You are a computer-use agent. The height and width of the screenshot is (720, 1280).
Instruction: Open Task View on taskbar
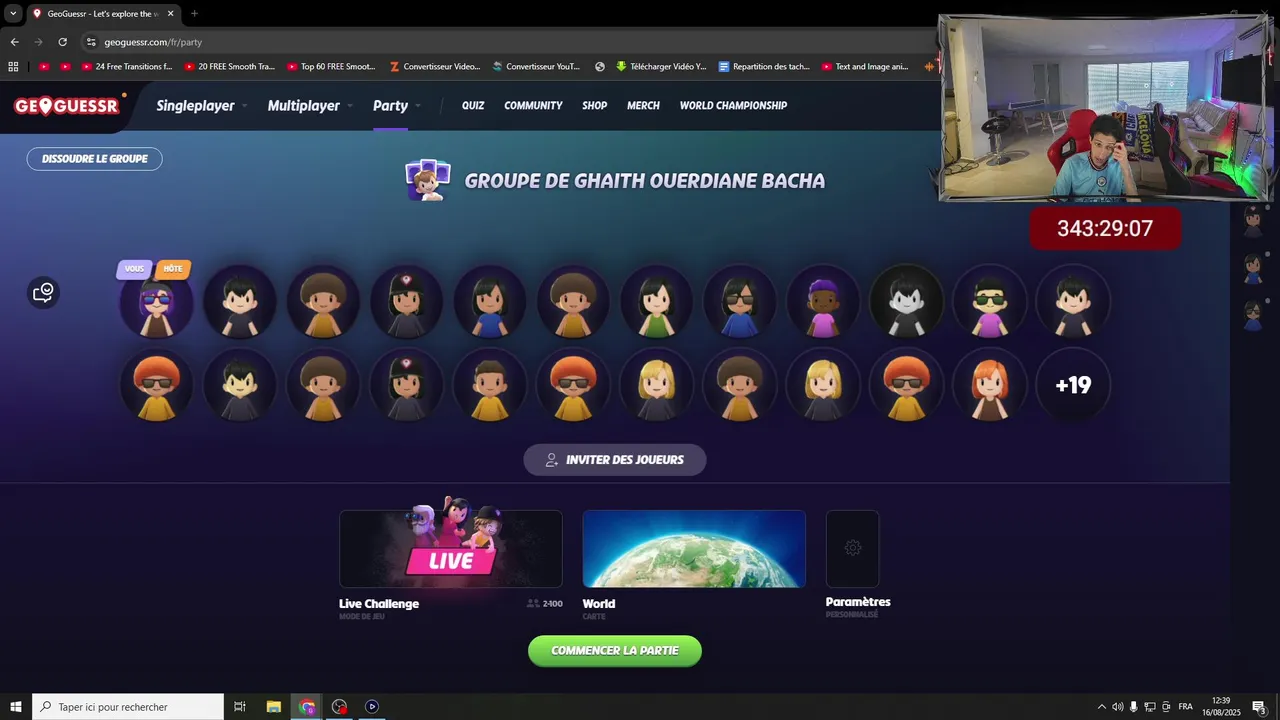pos(239,707)
